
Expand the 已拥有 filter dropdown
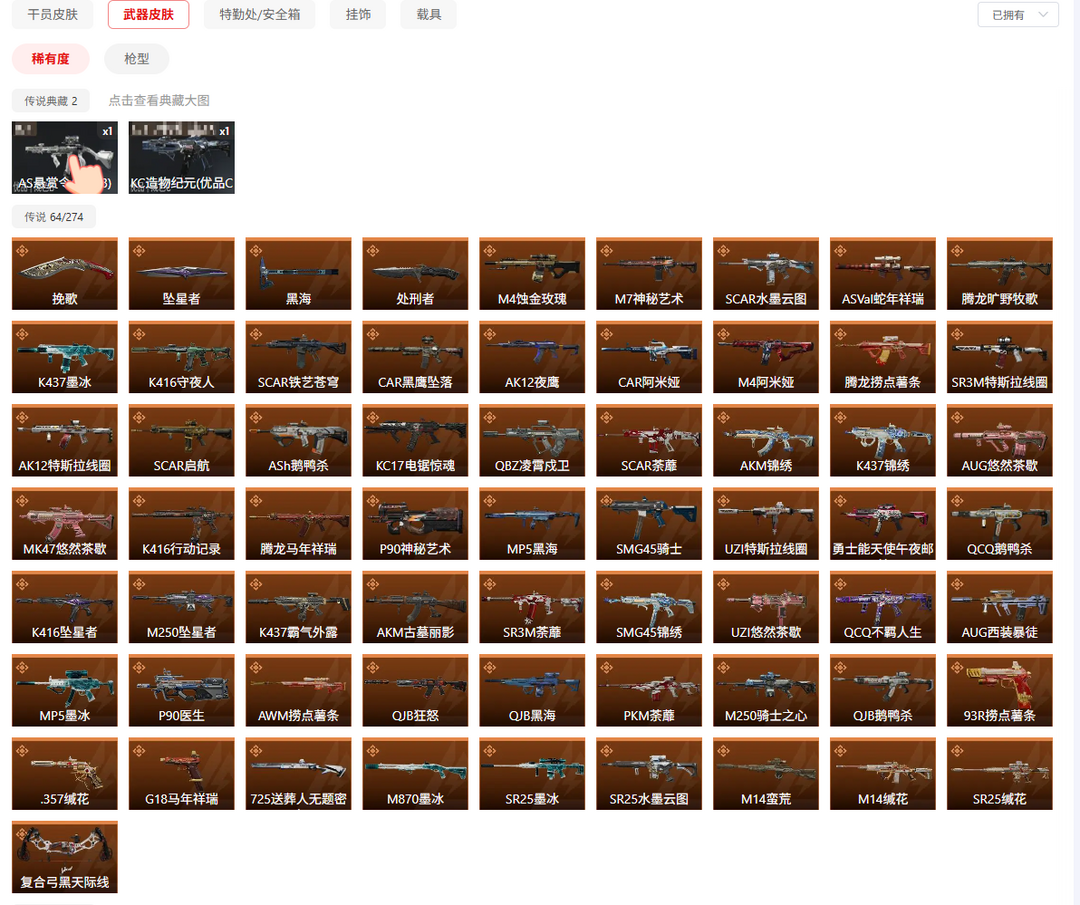point(1018,14)
